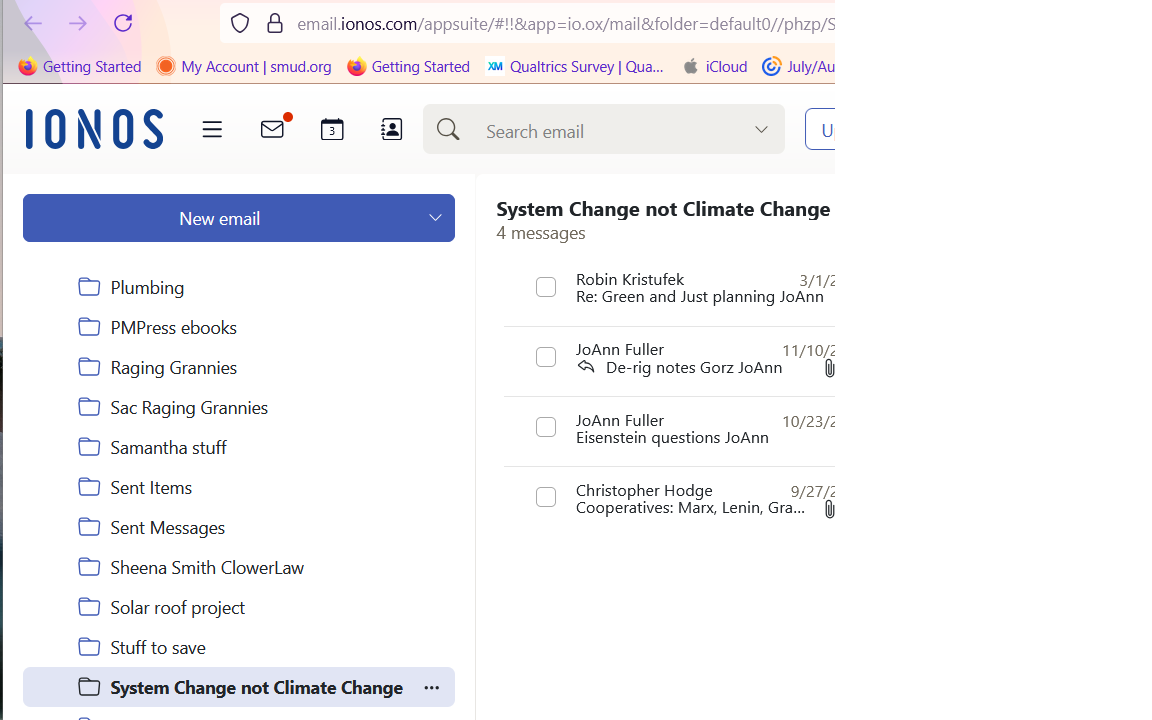The width and height of the screenshot is (1152, 720).
Task: Type in the Search email field
Action: pos(610,131)
